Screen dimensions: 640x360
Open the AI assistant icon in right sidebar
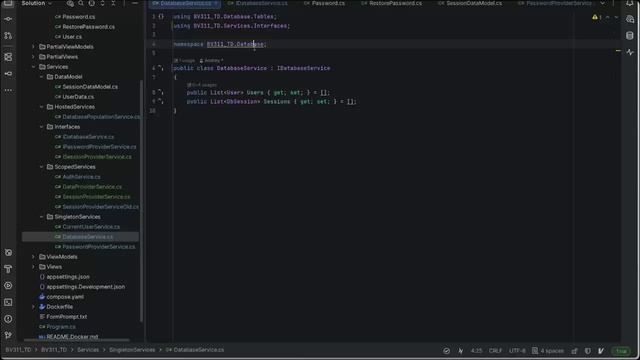tap(630, 19)
